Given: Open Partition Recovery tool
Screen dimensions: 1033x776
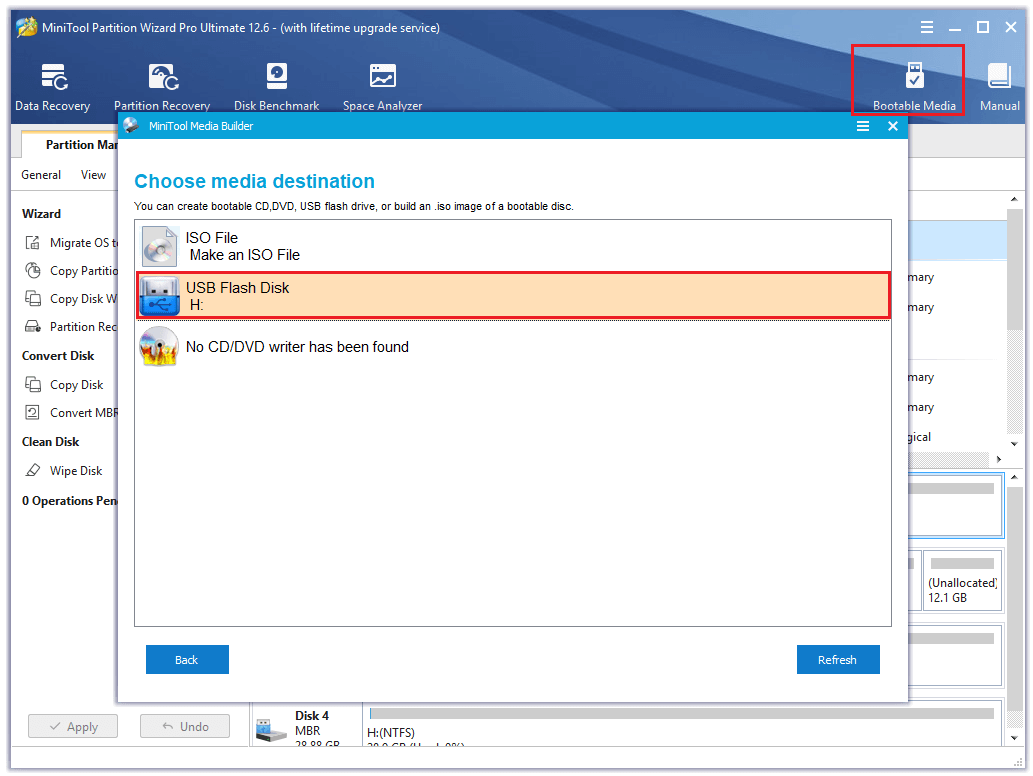Looking at the screenshot, I should tap(162, 87).
